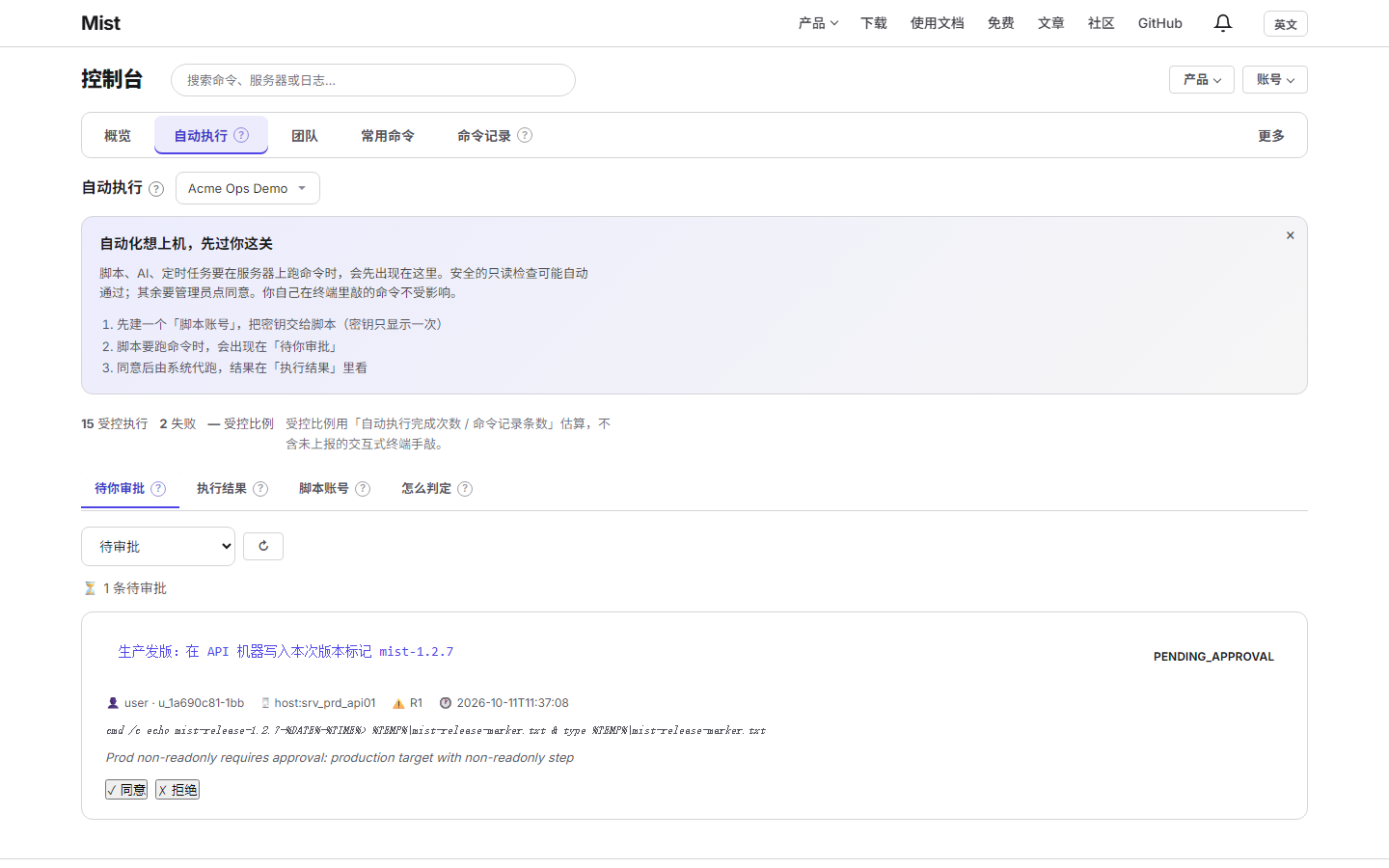
Task: Dismiss the 自动化想上机 info banner
Action: click(x=1290, y=235)
